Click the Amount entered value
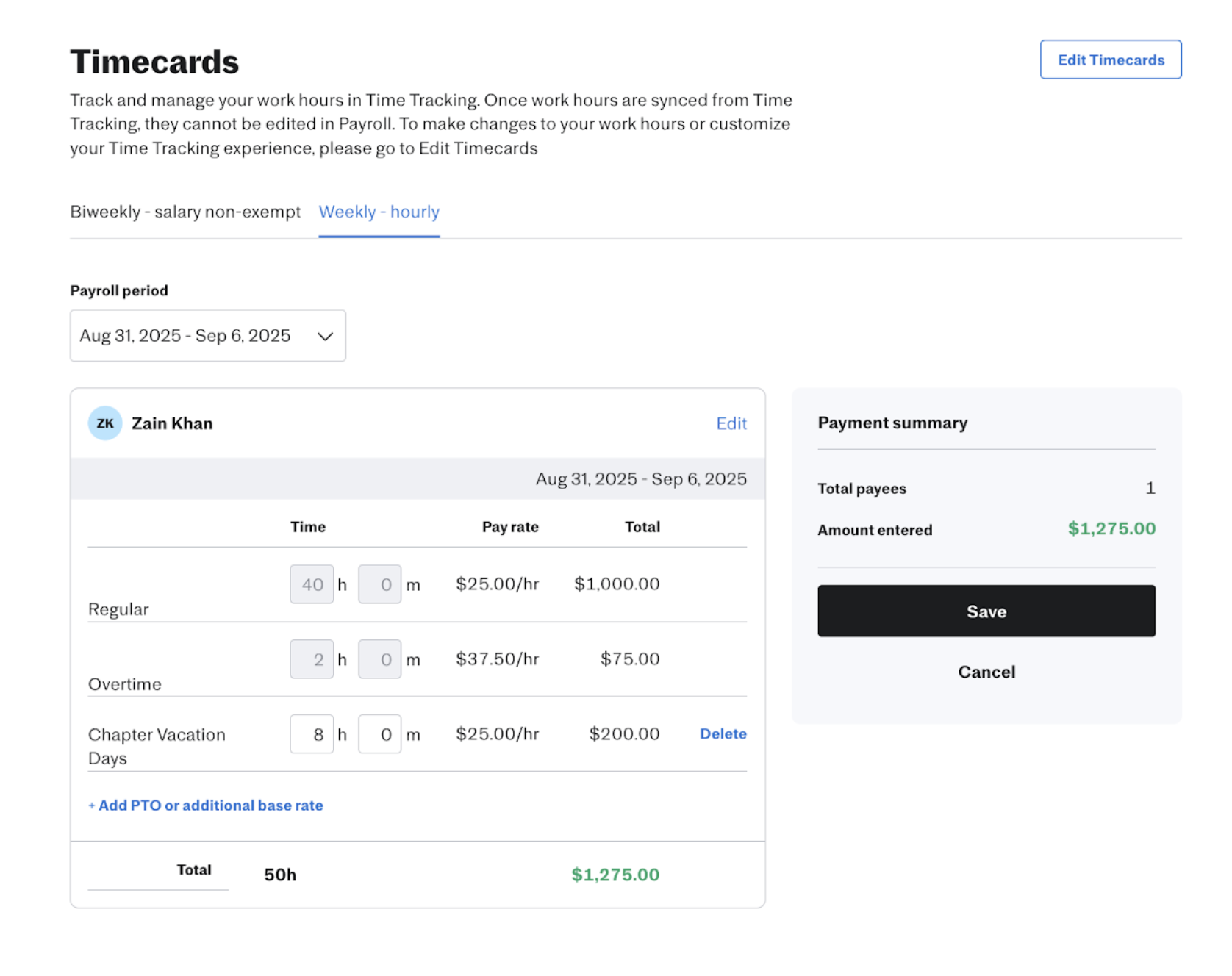Viewport: 1232px width, 976px height. pos(1111,529)
